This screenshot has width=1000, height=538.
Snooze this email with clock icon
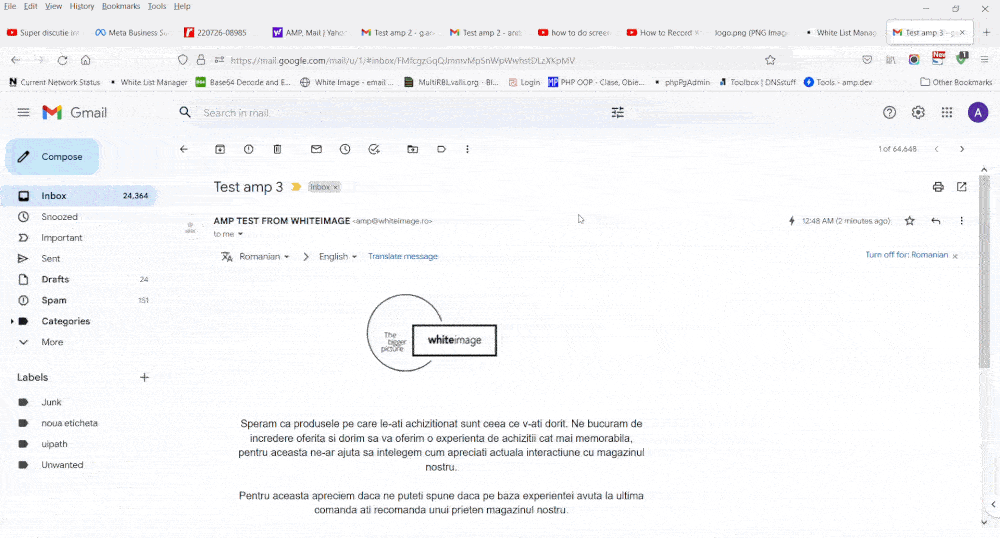pyautogui.click(x=345, y=149)
